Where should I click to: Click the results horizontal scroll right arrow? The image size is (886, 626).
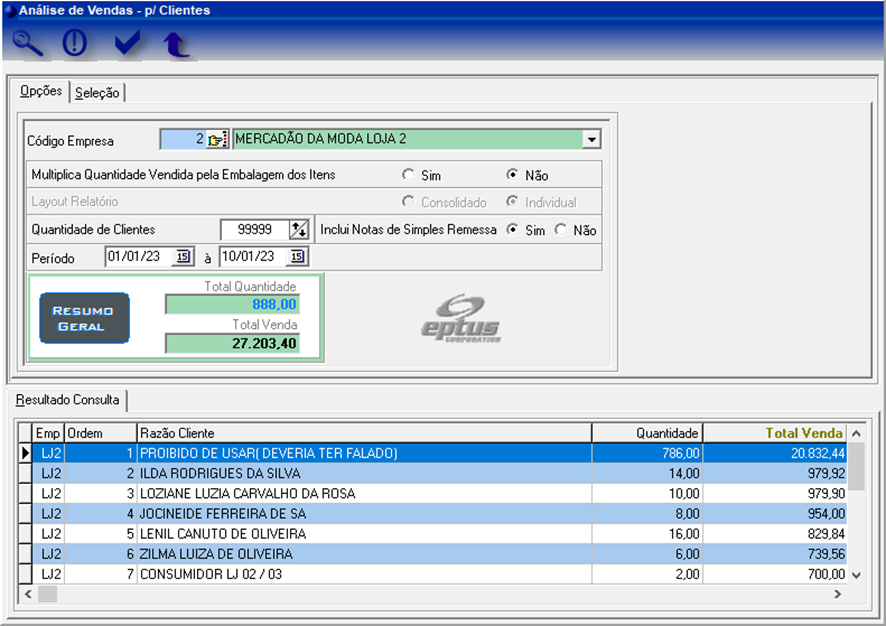coord(837,594)
